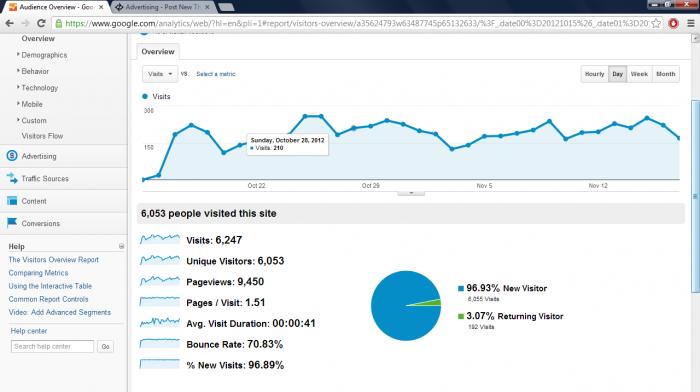
Task: Select Overview in the sidebar
Action: [38, 38]
